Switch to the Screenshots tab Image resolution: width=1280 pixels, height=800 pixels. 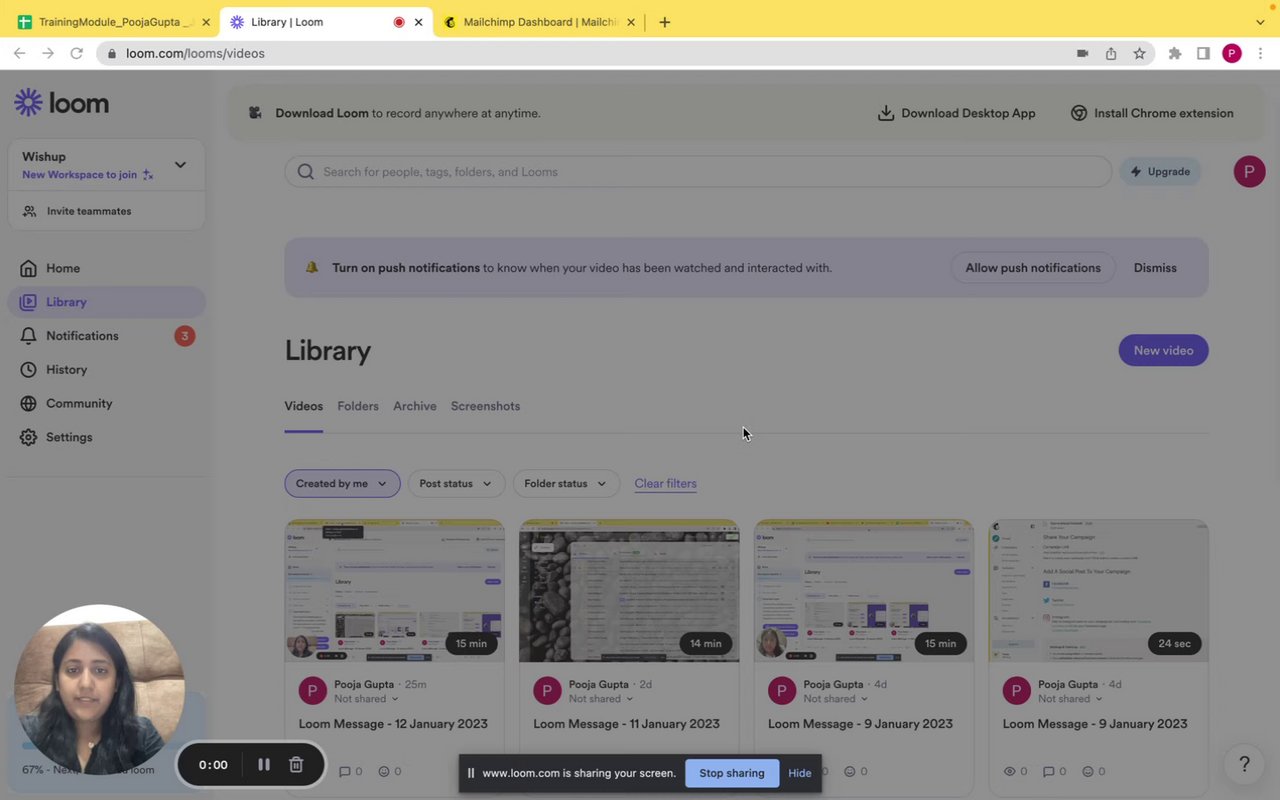pyautogui.click(x=485, y=406)
